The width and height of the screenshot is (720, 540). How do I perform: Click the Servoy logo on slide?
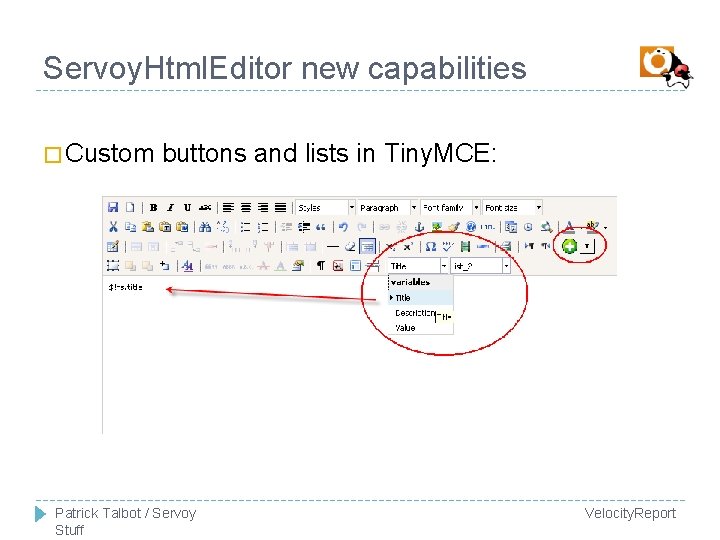666,67
